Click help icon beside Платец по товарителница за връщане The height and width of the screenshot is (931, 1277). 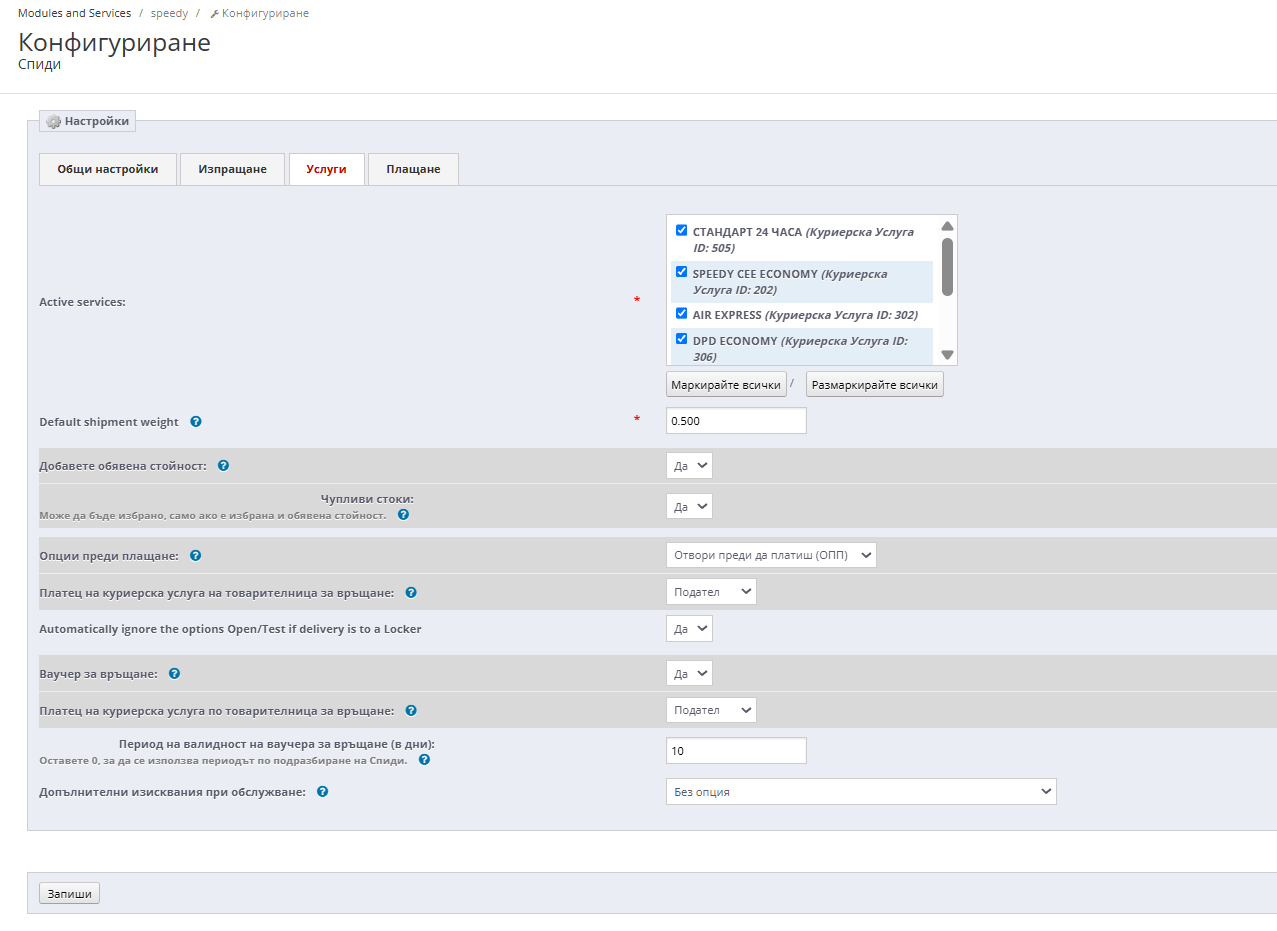click(411, 711)
